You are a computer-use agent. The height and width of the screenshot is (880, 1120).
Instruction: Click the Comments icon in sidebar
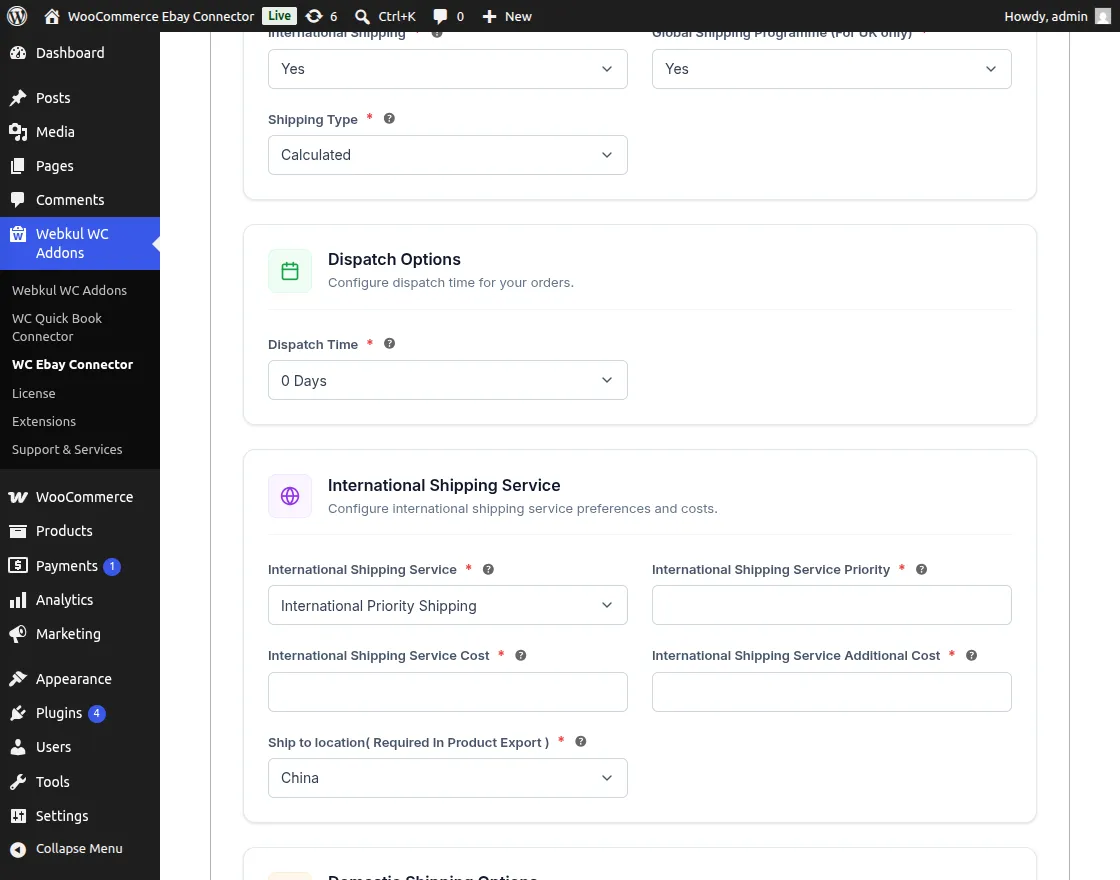pyautogui.click(x=18, y=200)
